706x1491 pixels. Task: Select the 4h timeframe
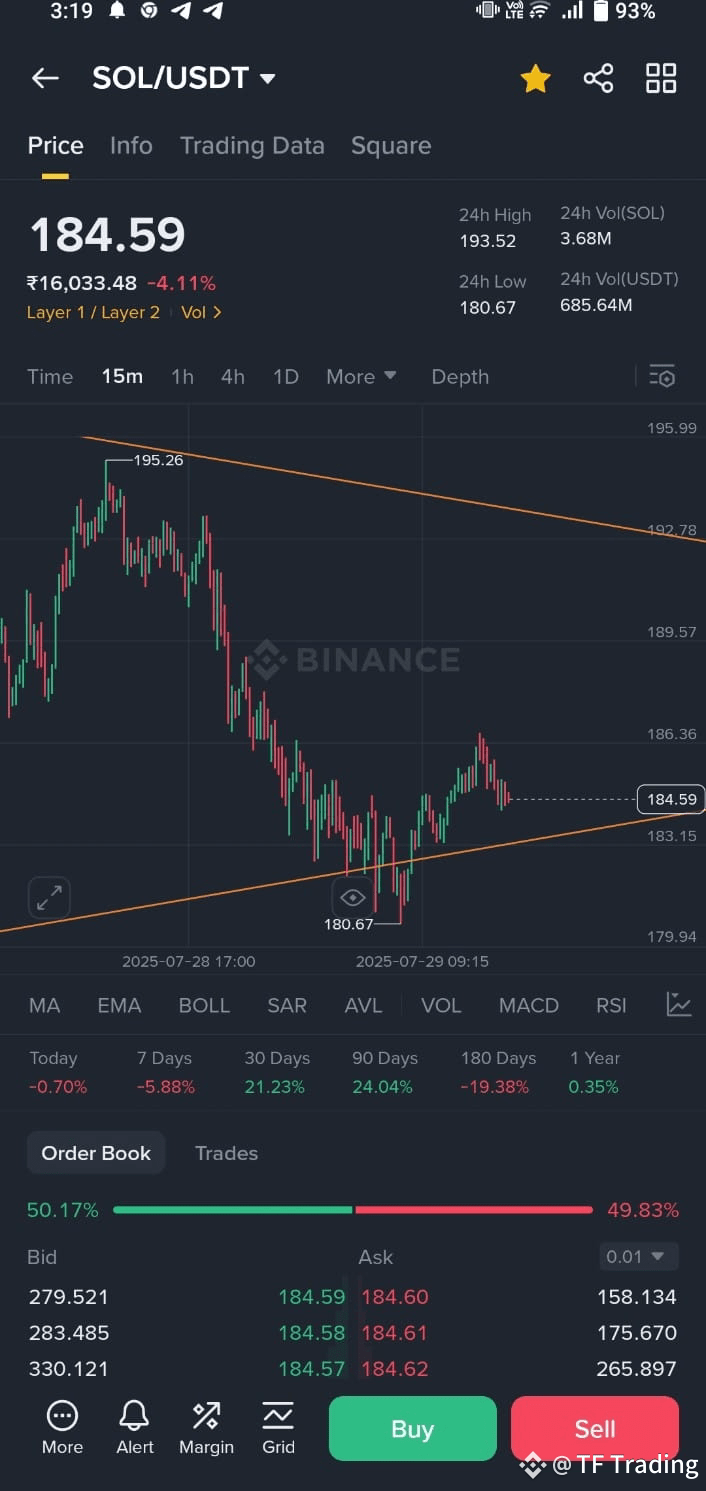point(233,376)
